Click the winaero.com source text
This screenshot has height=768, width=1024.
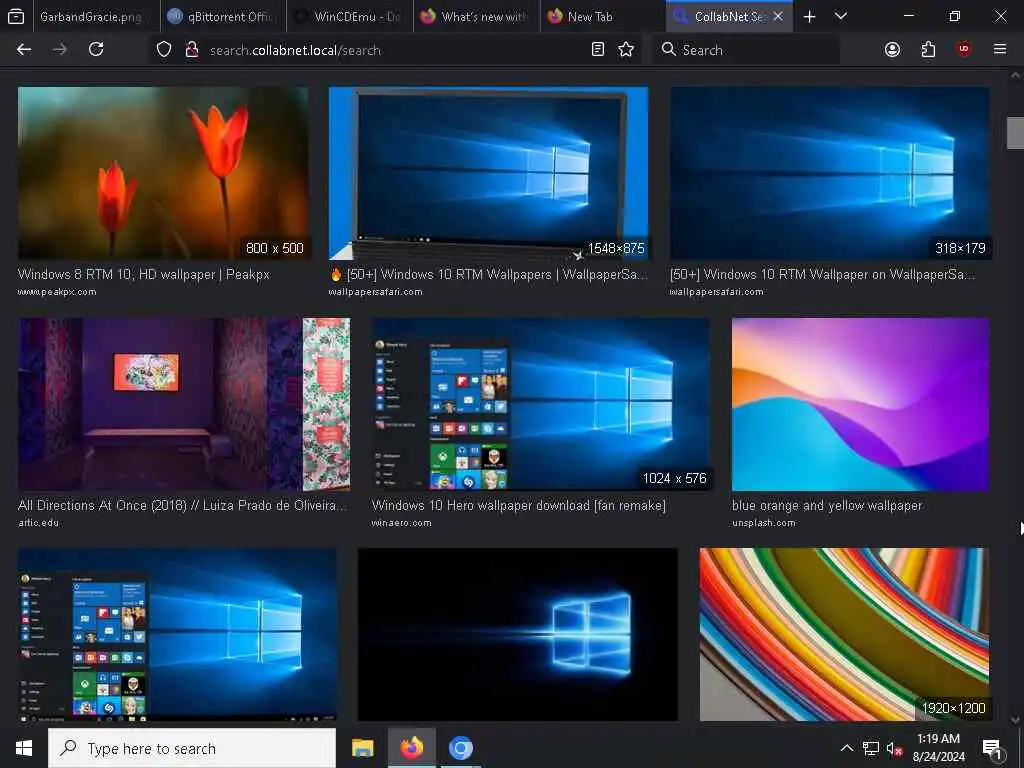point(401,522)
